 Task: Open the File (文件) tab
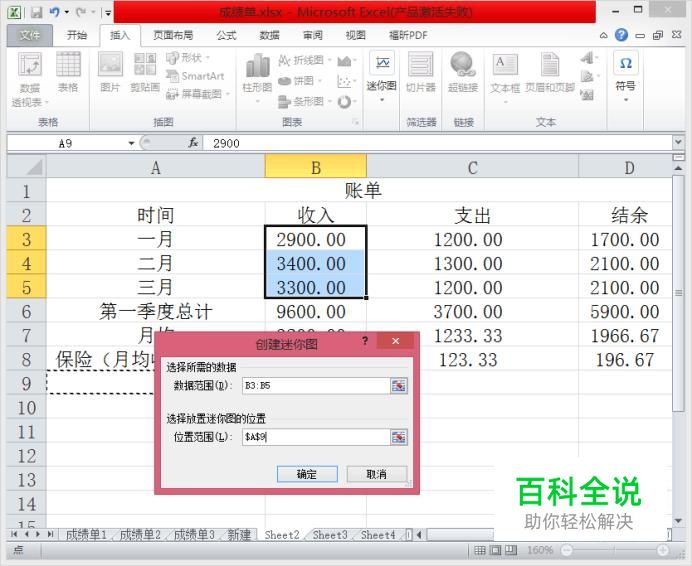click(30, 35)
